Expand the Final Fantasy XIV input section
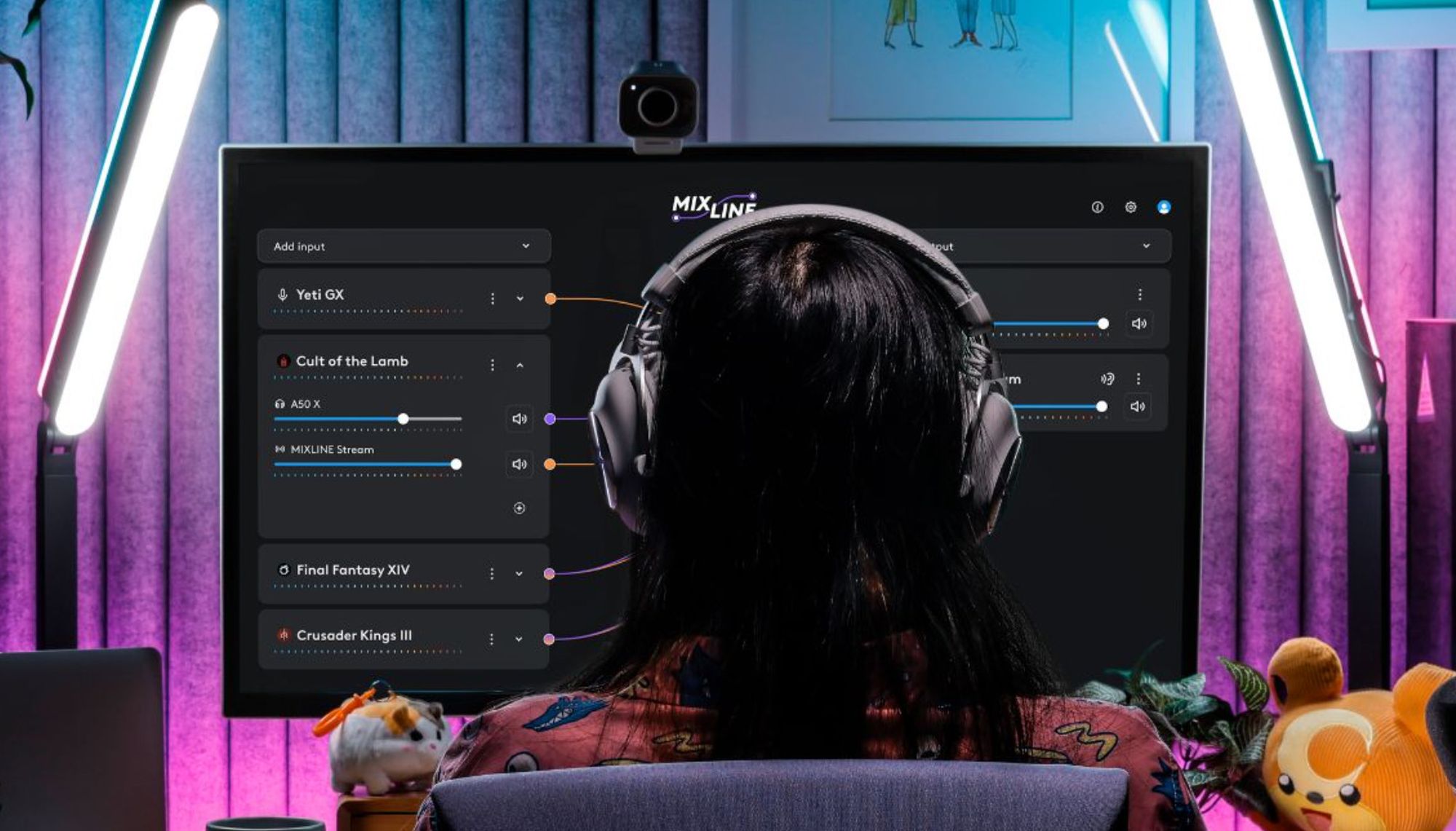The height and width of the screenshot is (831, 1456). pyautogui.click(x=520, y=570)
